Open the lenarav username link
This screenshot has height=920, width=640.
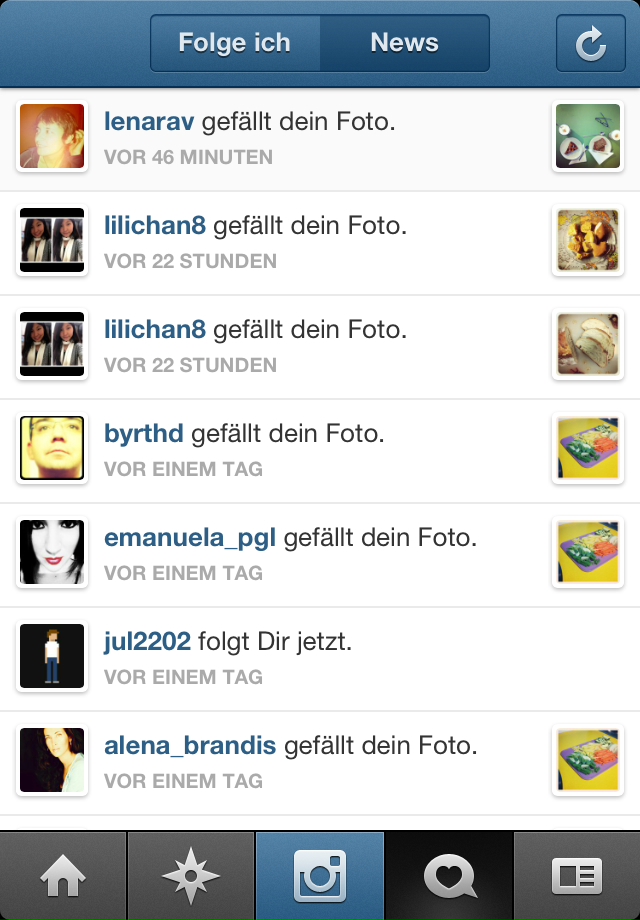point(149,121)
